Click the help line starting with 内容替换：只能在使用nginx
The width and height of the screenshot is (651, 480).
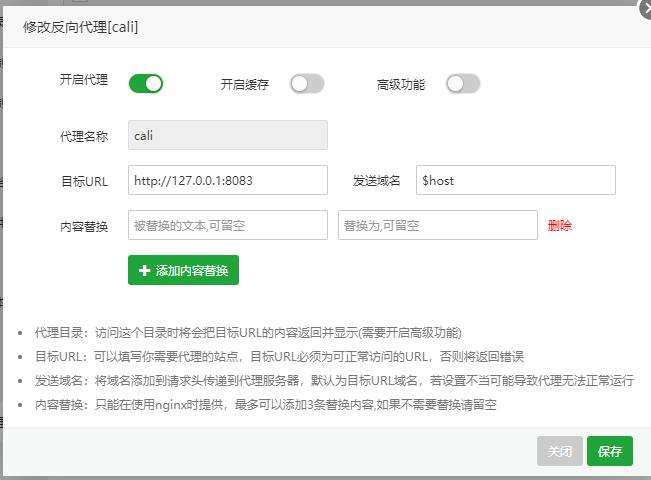click(x=266, y=404)
